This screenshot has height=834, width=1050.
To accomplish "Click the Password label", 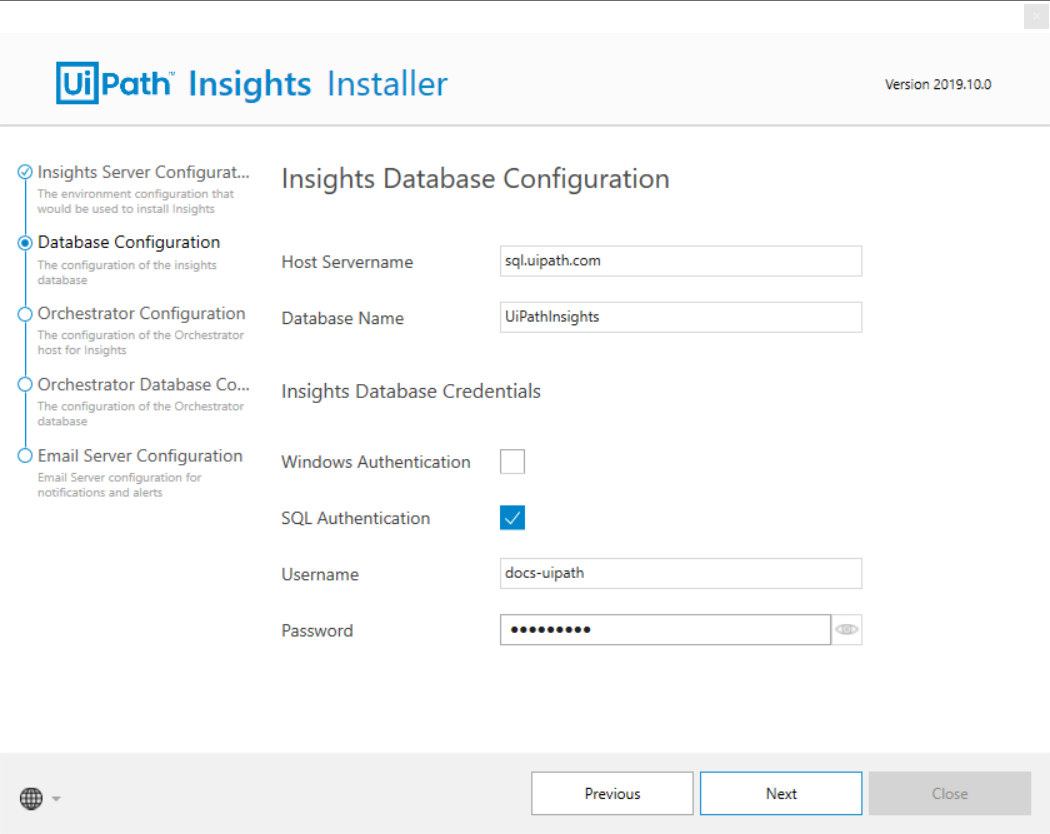I will [x=317, y=631].
